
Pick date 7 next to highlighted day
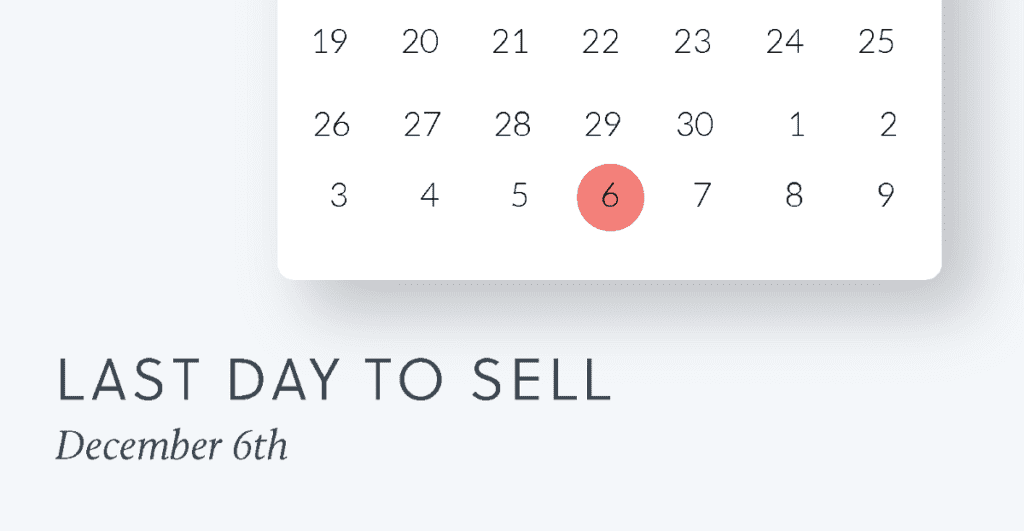702,195
